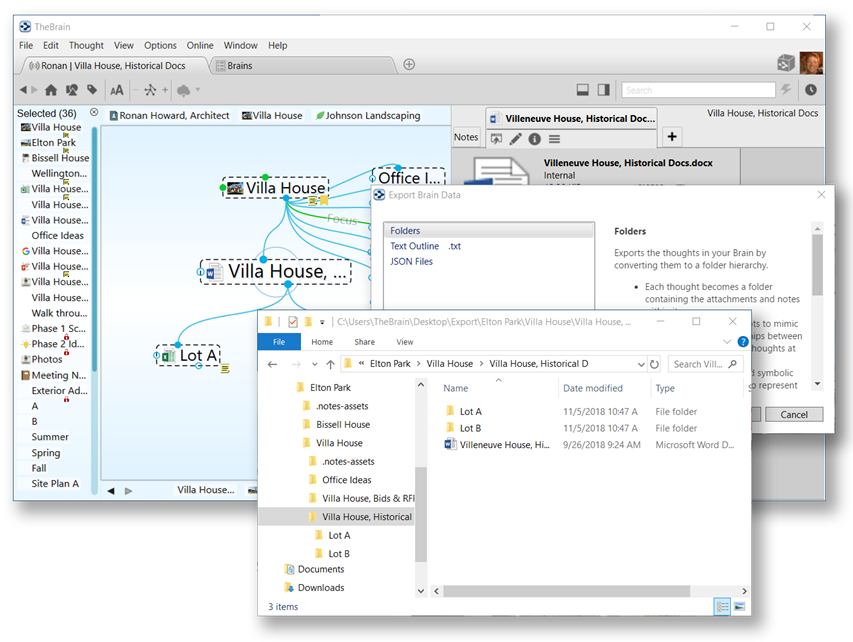Image resolution: width=853 pixels, height=642 pixels.
Task: Click the lightning bolt icon beside Search
Action: point(786,89)
